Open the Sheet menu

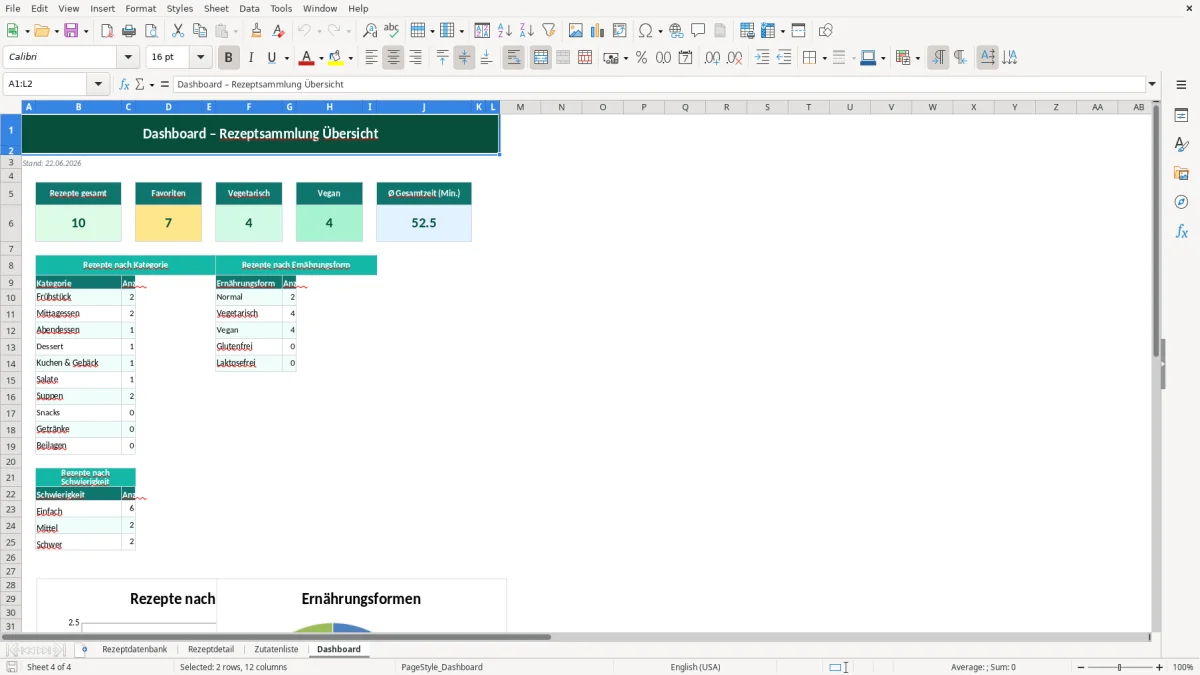tap(216, 8)
